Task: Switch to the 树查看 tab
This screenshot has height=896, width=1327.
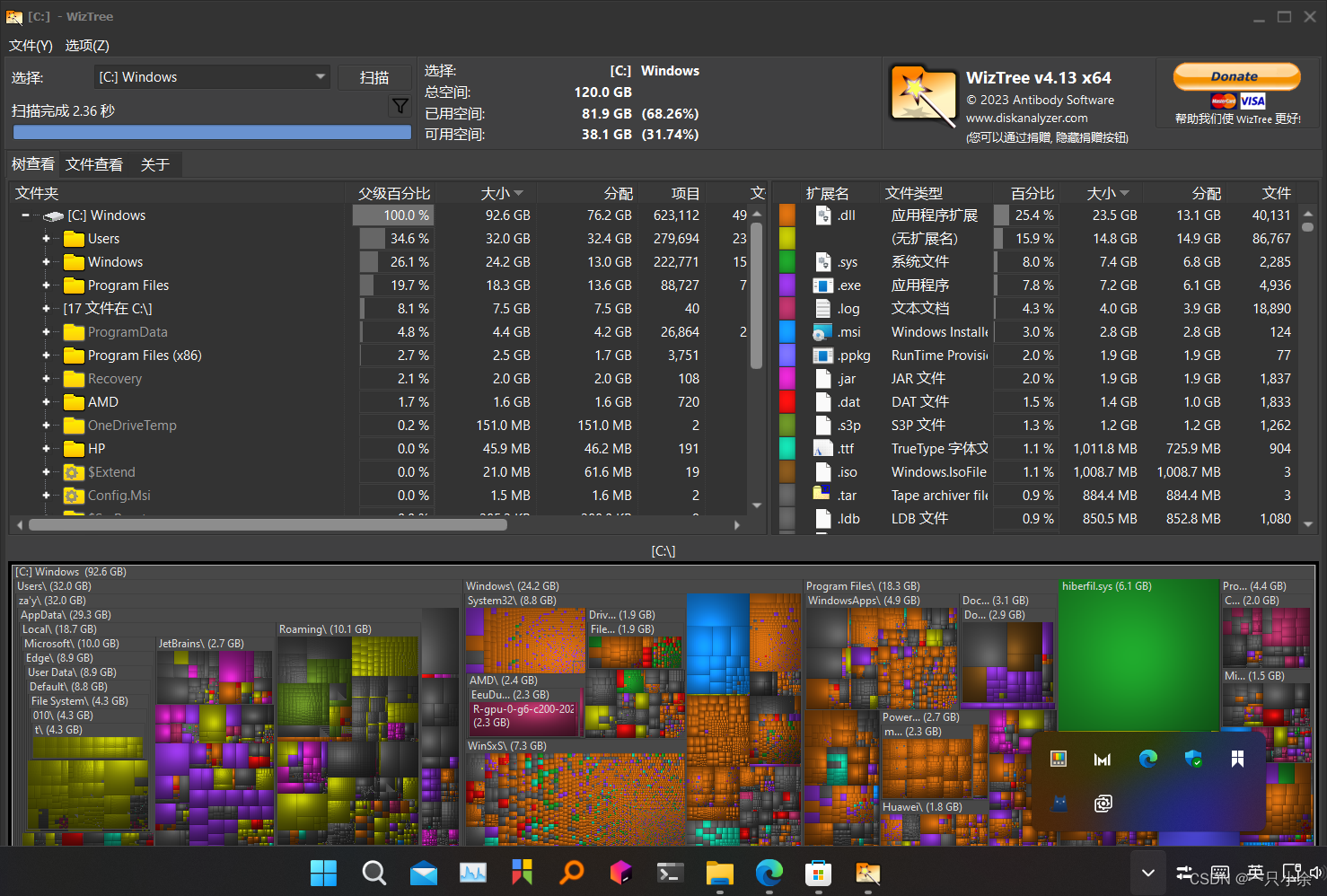Action: tap(33, 164)
